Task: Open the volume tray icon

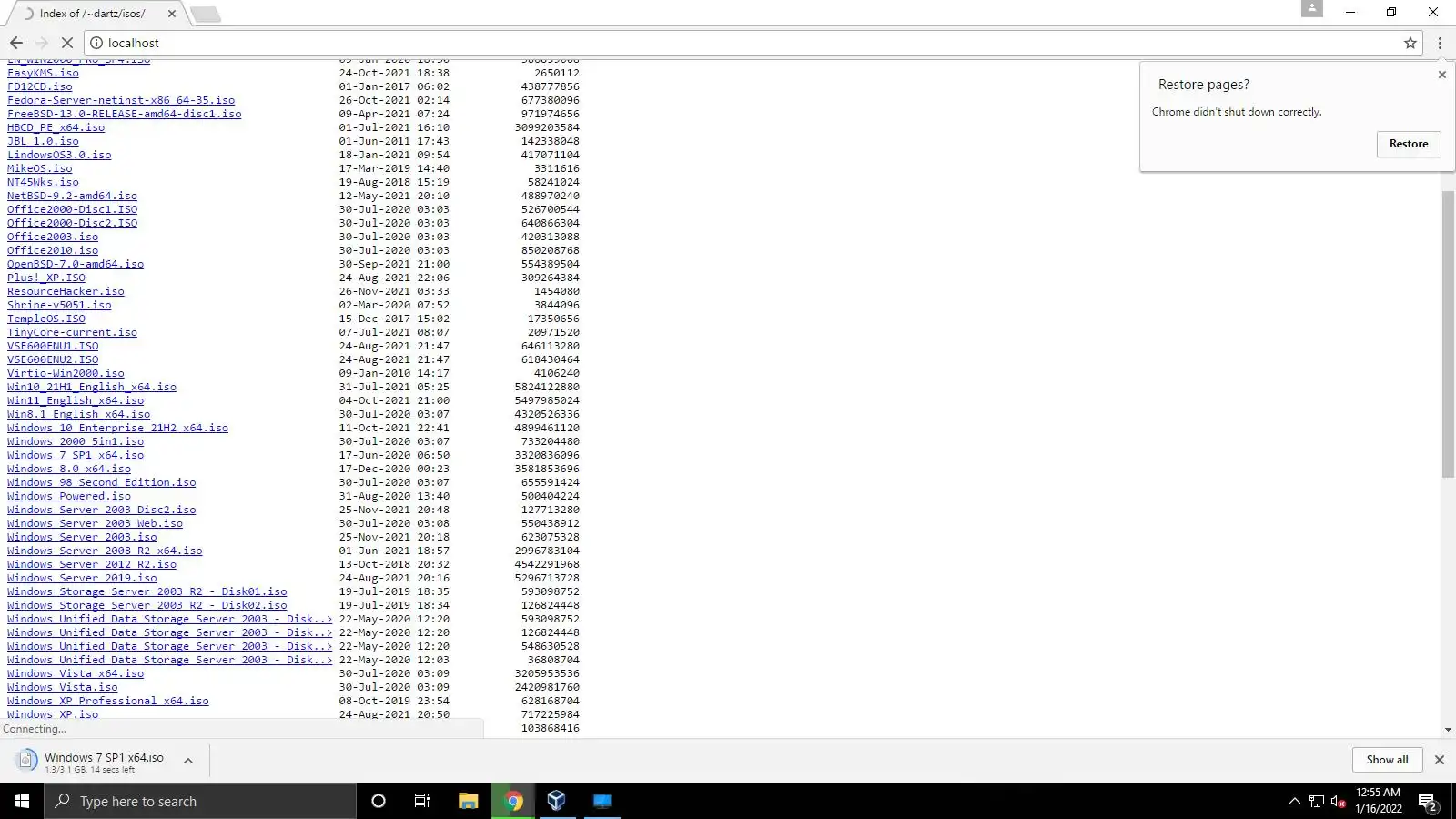Action: tap(1338, 801)
